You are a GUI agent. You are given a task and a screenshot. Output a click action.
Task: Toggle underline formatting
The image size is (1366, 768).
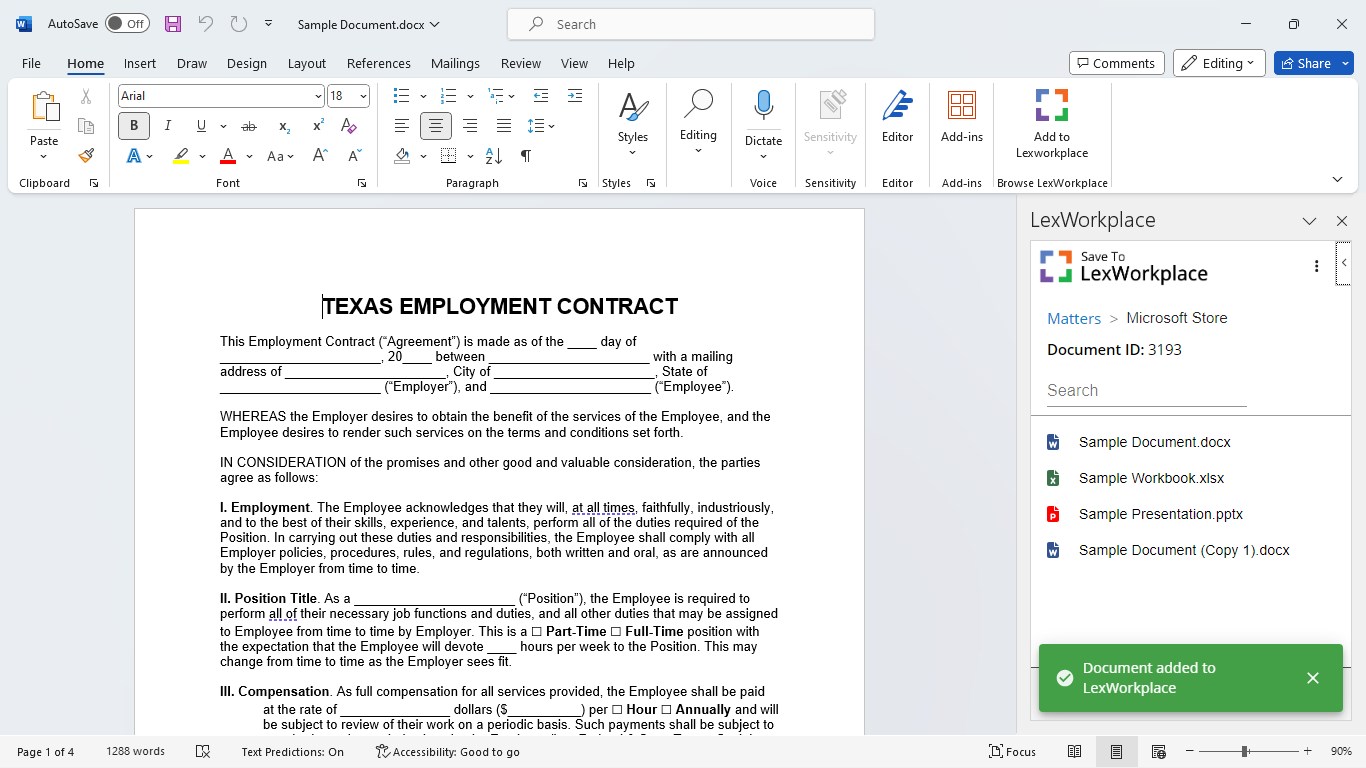coord(201,126)
